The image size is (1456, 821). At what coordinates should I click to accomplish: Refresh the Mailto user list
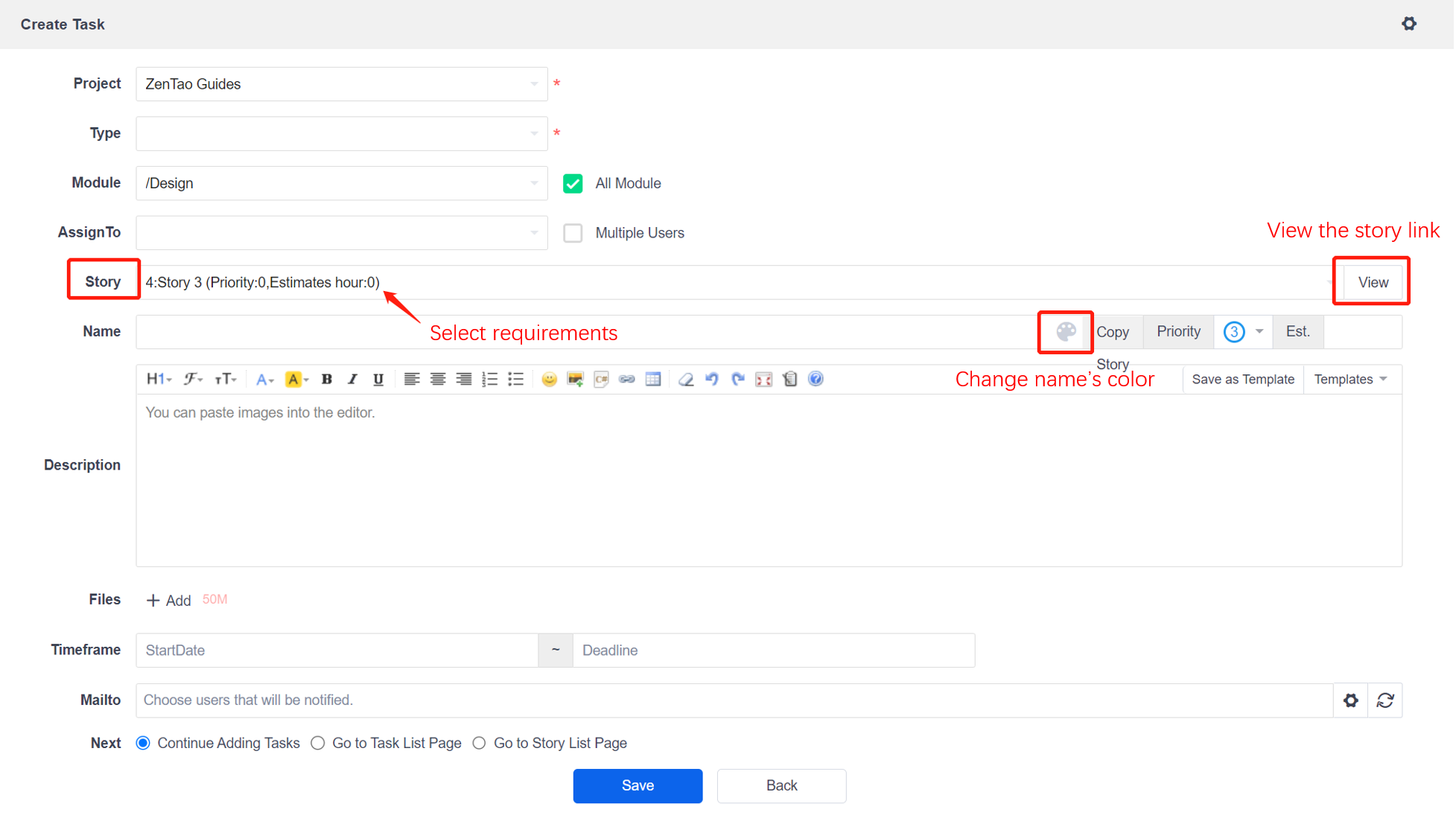[x=1385, y=700]
